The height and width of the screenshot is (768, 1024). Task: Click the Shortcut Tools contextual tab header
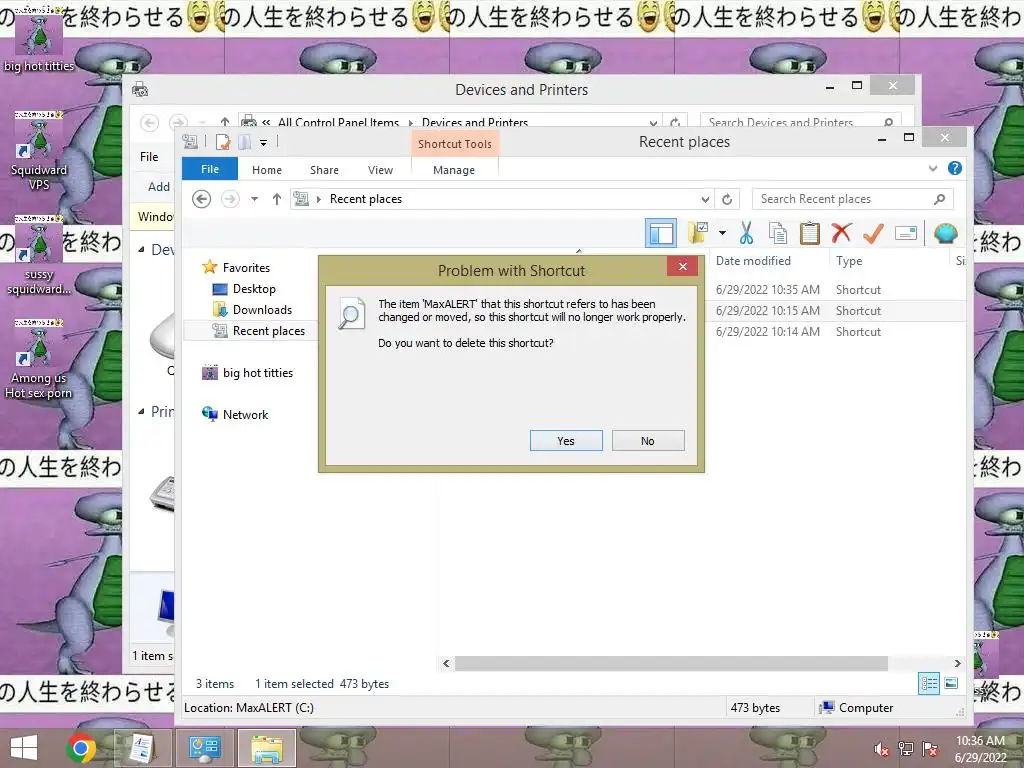tap(455, 144)
